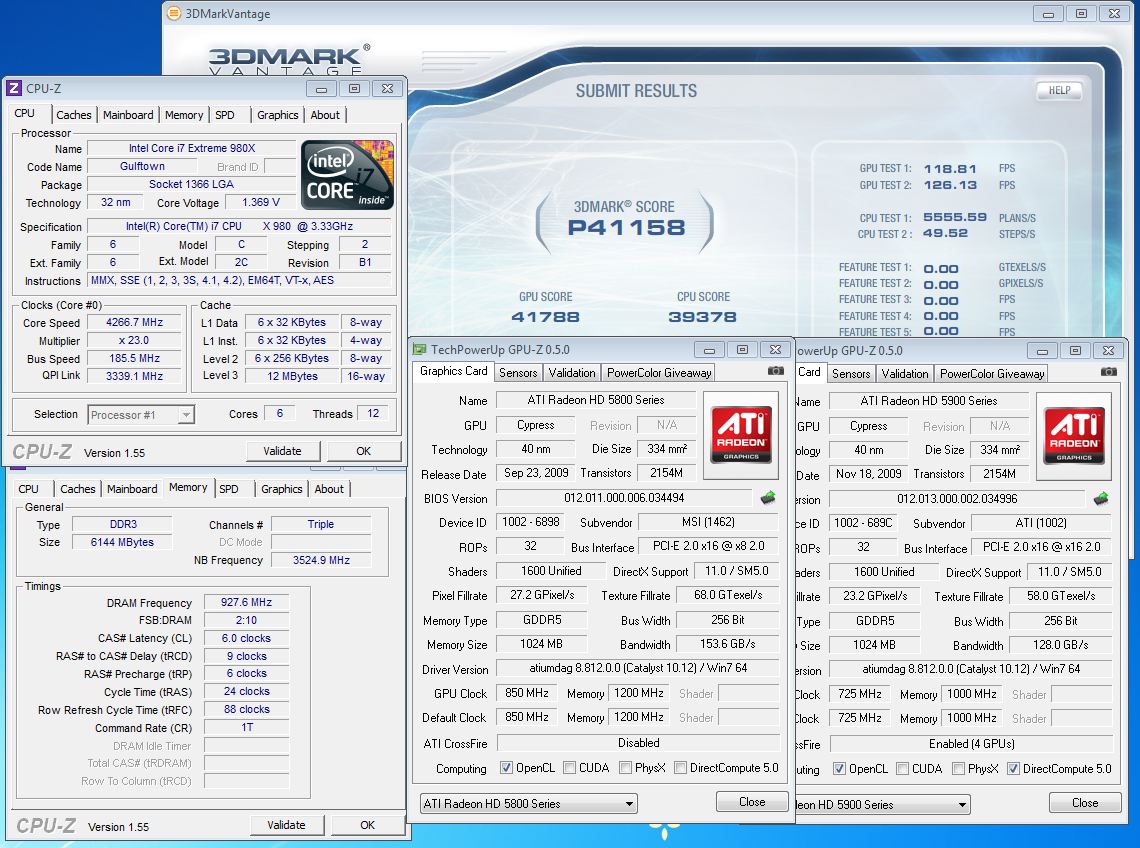This screenshot has width=1140, height=848.
Task: Open Memory tab in top CPU-Z window
Action: coord(184,115)
